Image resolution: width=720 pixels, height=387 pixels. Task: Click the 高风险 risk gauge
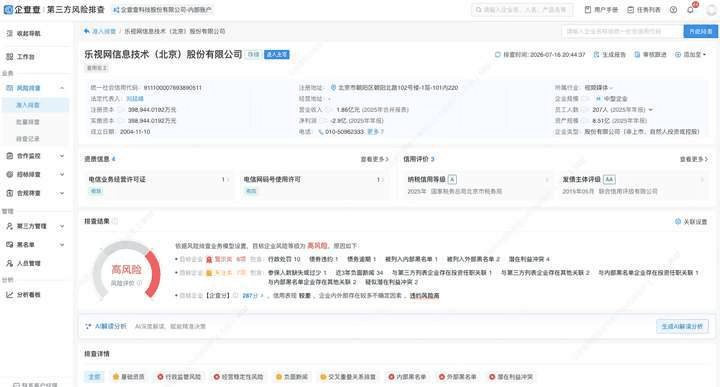127,270
